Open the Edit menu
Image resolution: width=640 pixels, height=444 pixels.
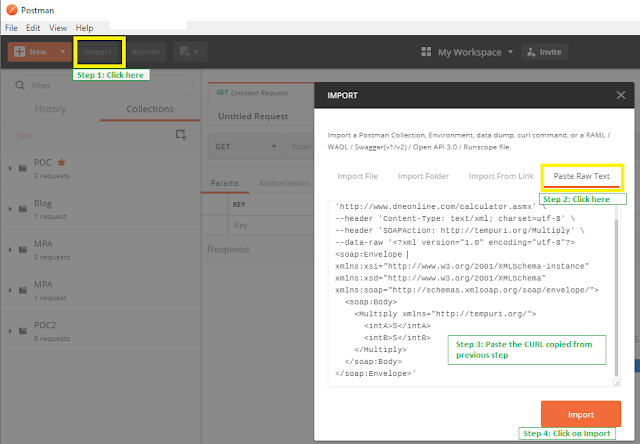(x=33, y=28)
